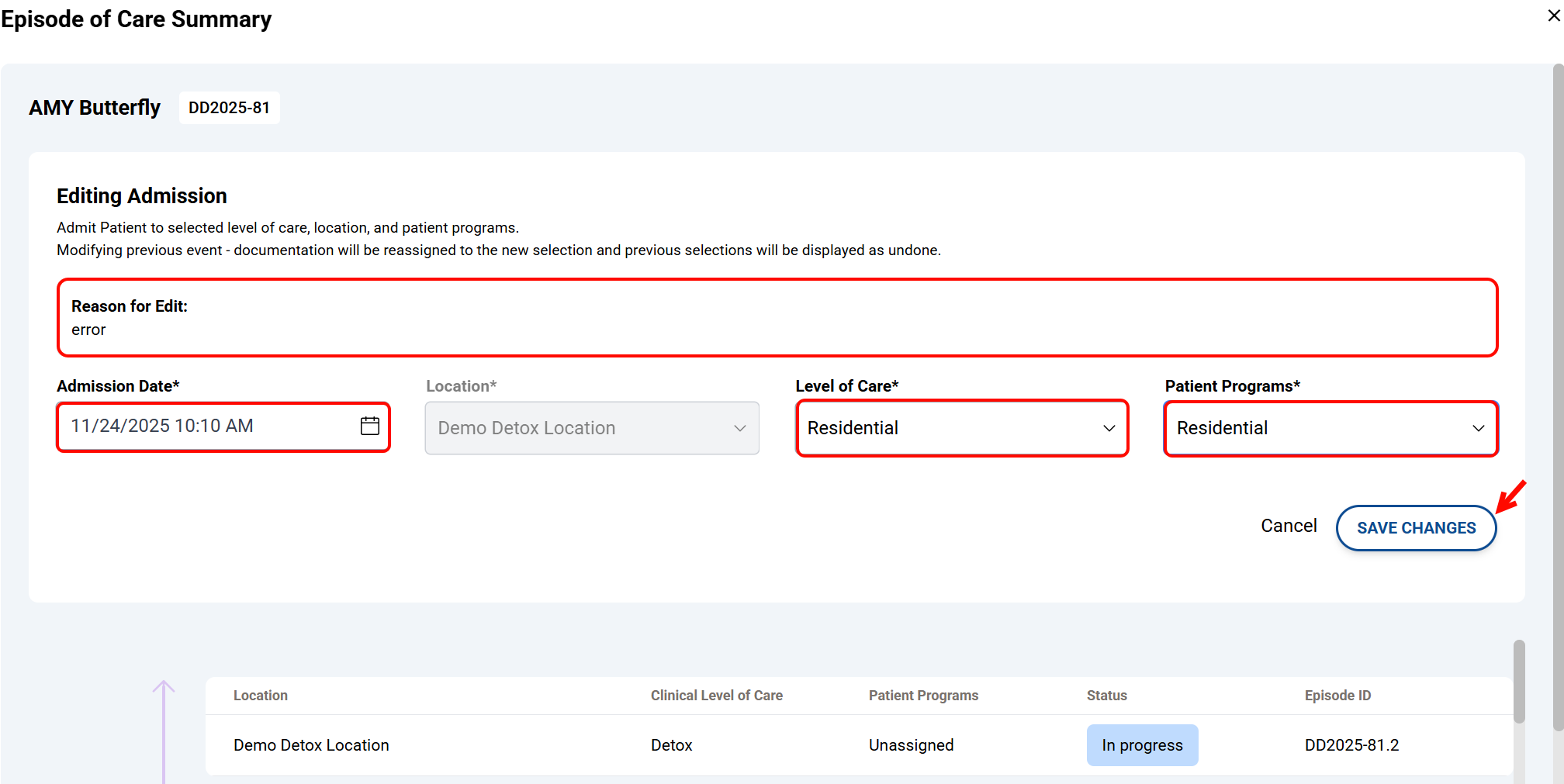Click the Clinical Level of Care header
Viewport: 1564px width, 784px height.
pyautogui.click(x=716, y=696)
